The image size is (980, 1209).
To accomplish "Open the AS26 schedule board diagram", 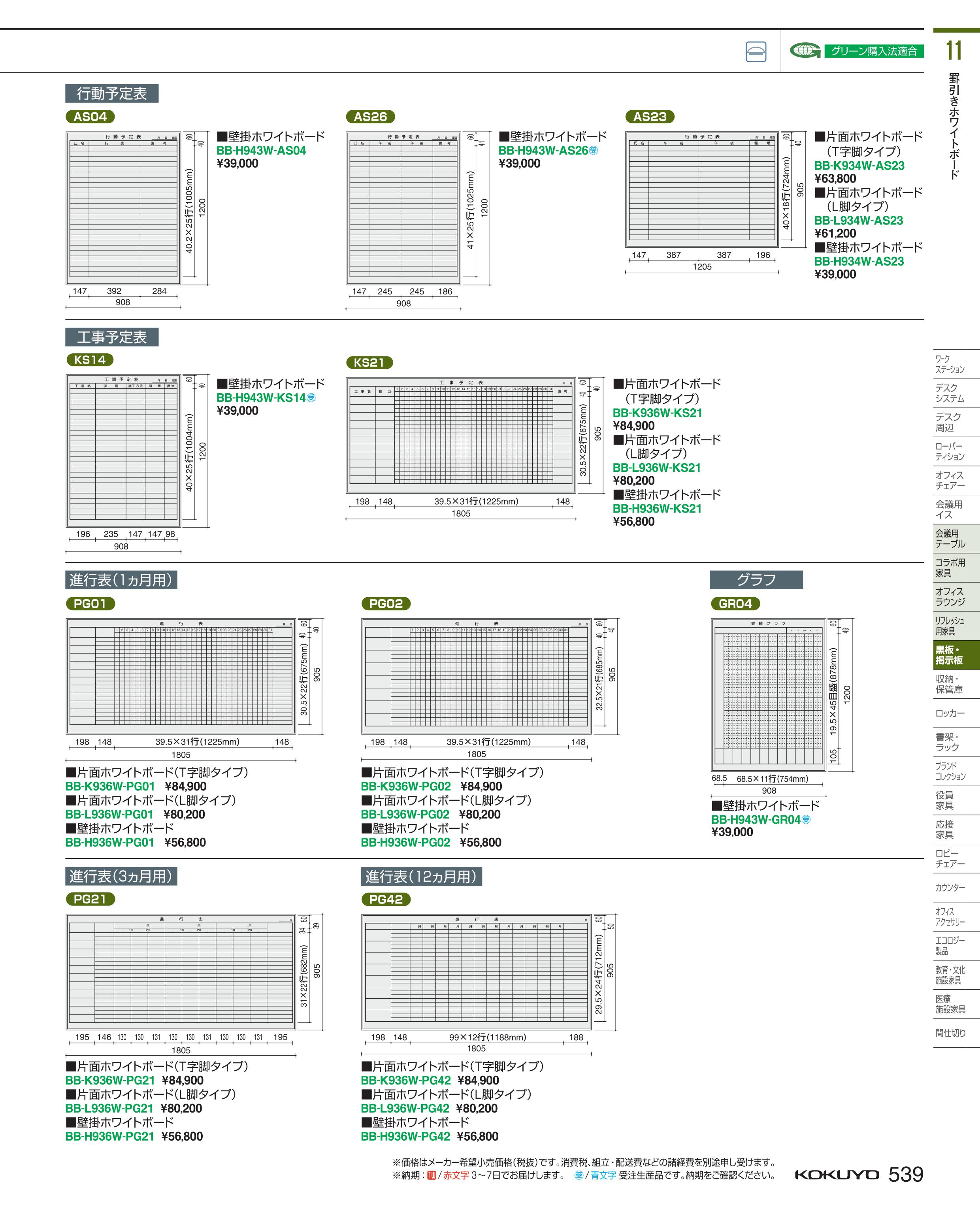I will point(403,208).
